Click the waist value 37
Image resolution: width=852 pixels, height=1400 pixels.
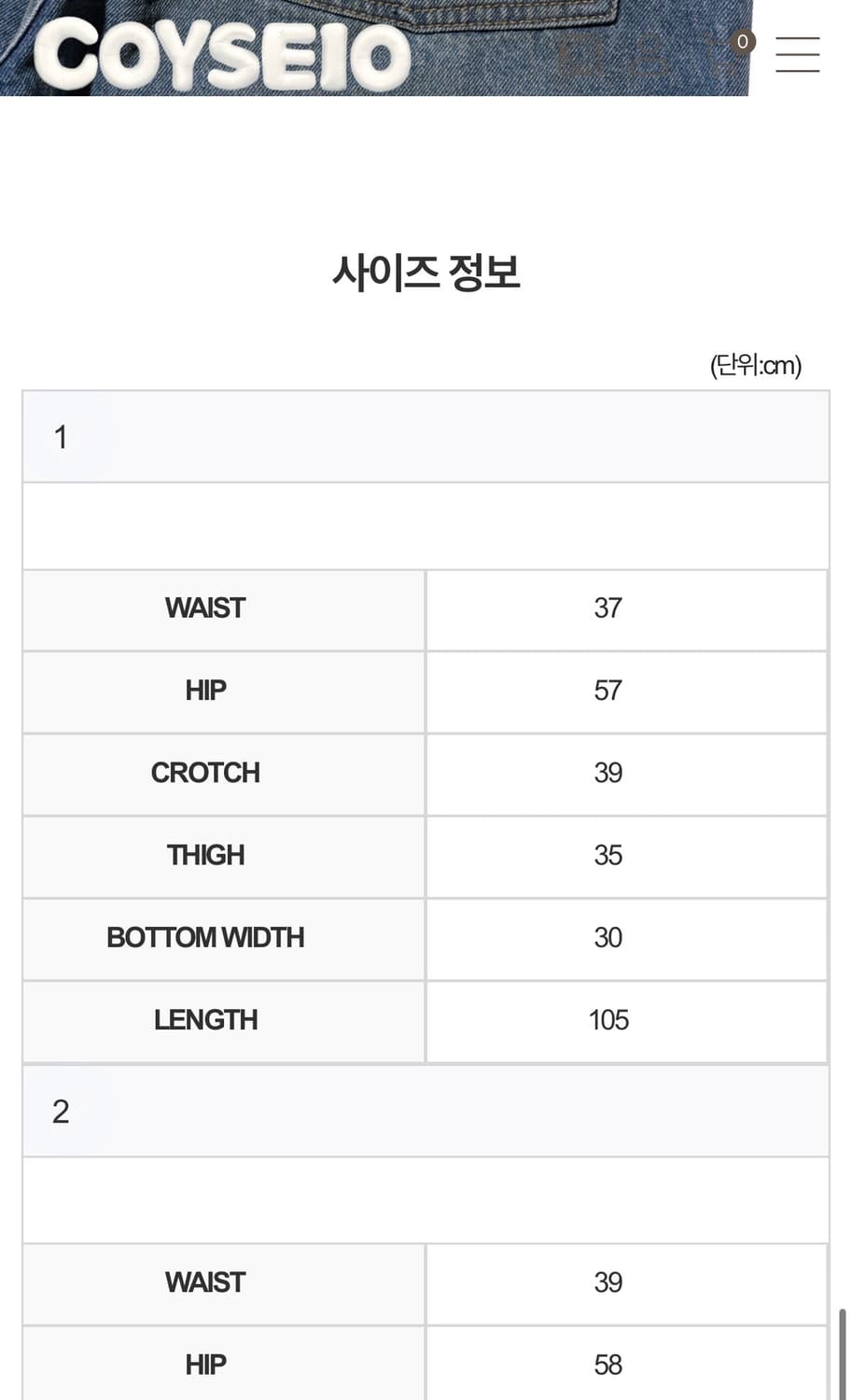[x=608, y=609]
